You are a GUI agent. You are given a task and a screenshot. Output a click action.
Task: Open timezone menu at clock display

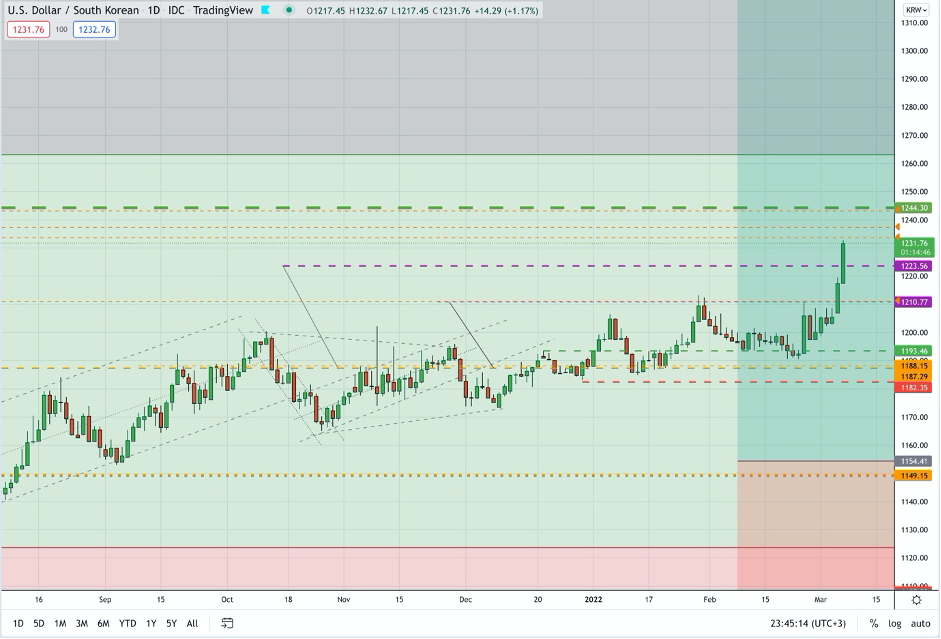[805, 623]
